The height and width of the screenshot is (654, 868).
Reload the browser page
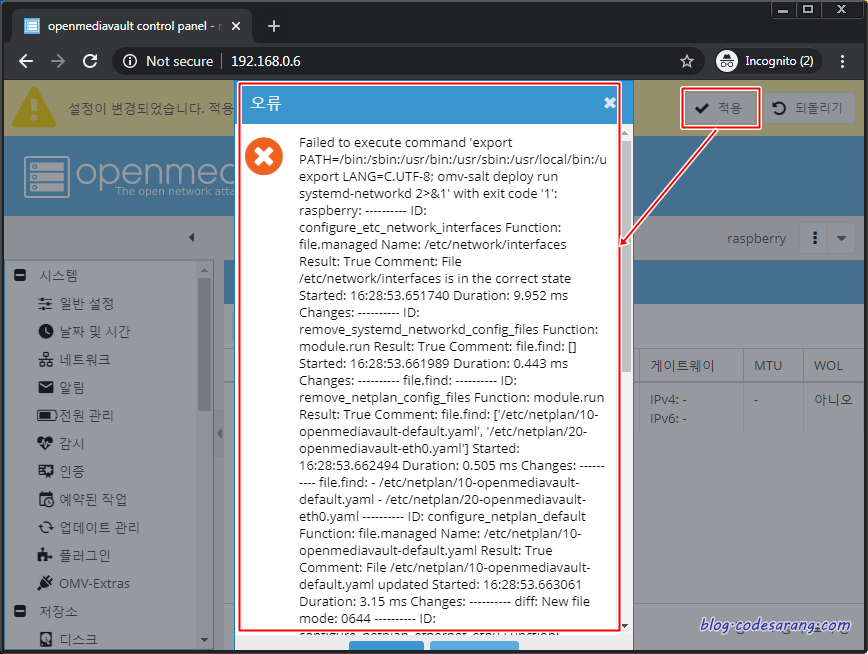click(x=90, y=61)
